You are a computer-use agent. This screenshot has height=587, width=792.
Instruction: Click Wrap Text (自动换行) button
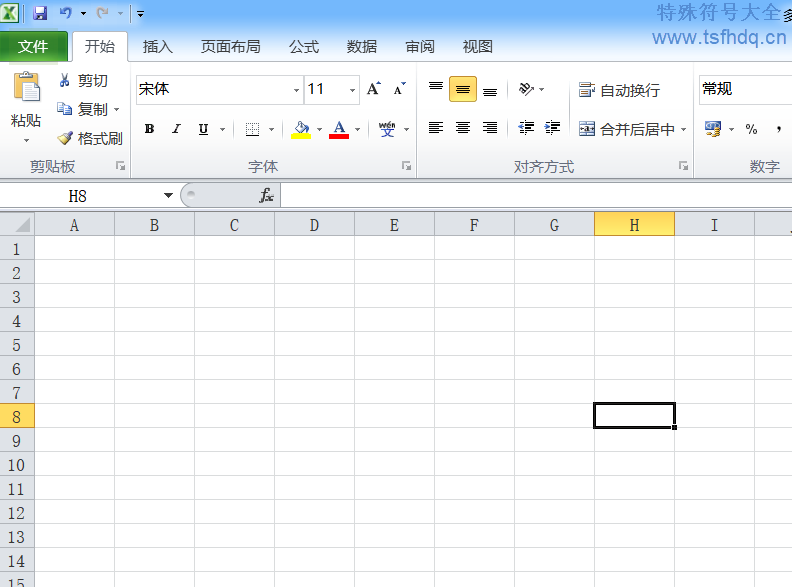point(620,90)
